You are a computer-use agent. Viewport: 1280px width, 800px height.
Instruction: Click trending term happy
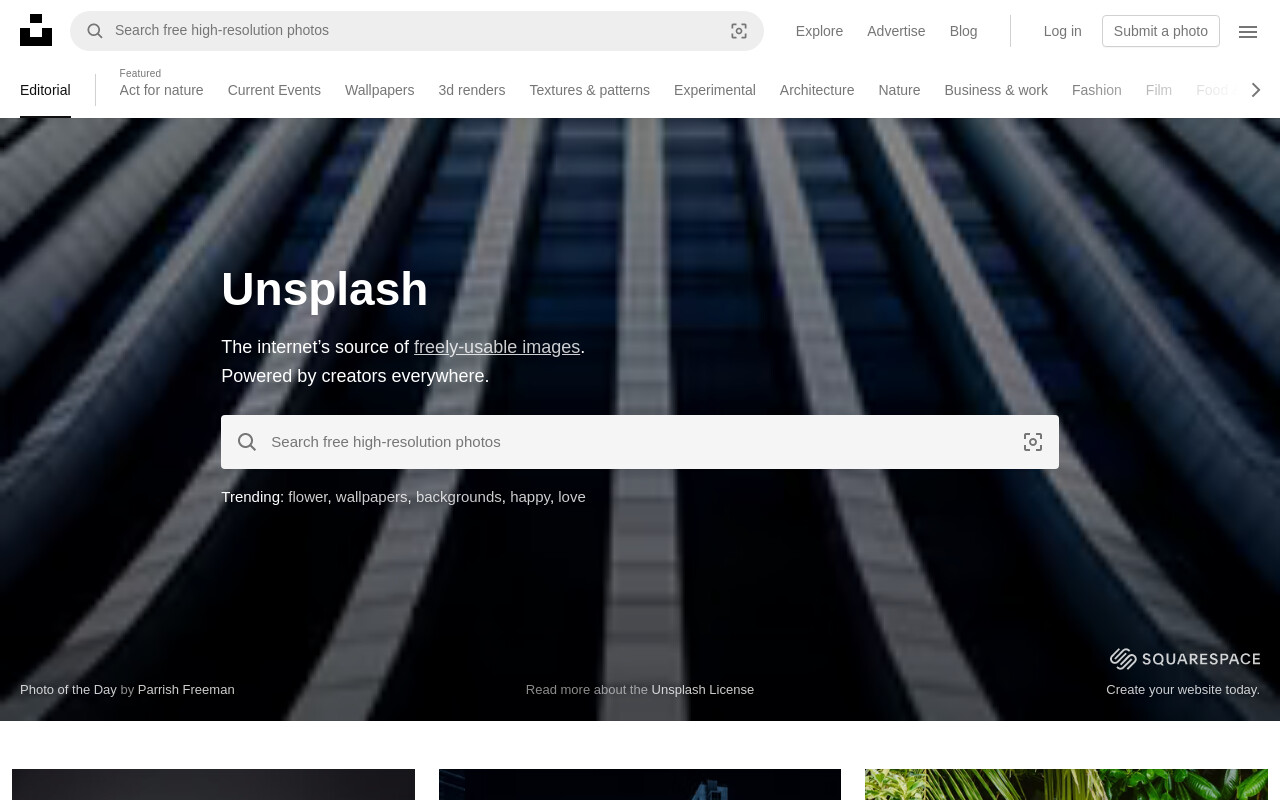point(530,497)
